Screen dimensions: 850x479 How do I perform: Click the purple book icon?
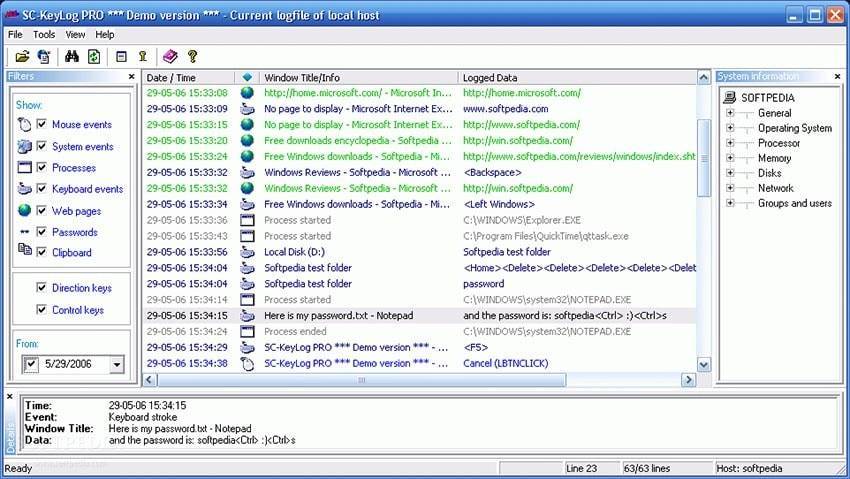pos(170,57)
